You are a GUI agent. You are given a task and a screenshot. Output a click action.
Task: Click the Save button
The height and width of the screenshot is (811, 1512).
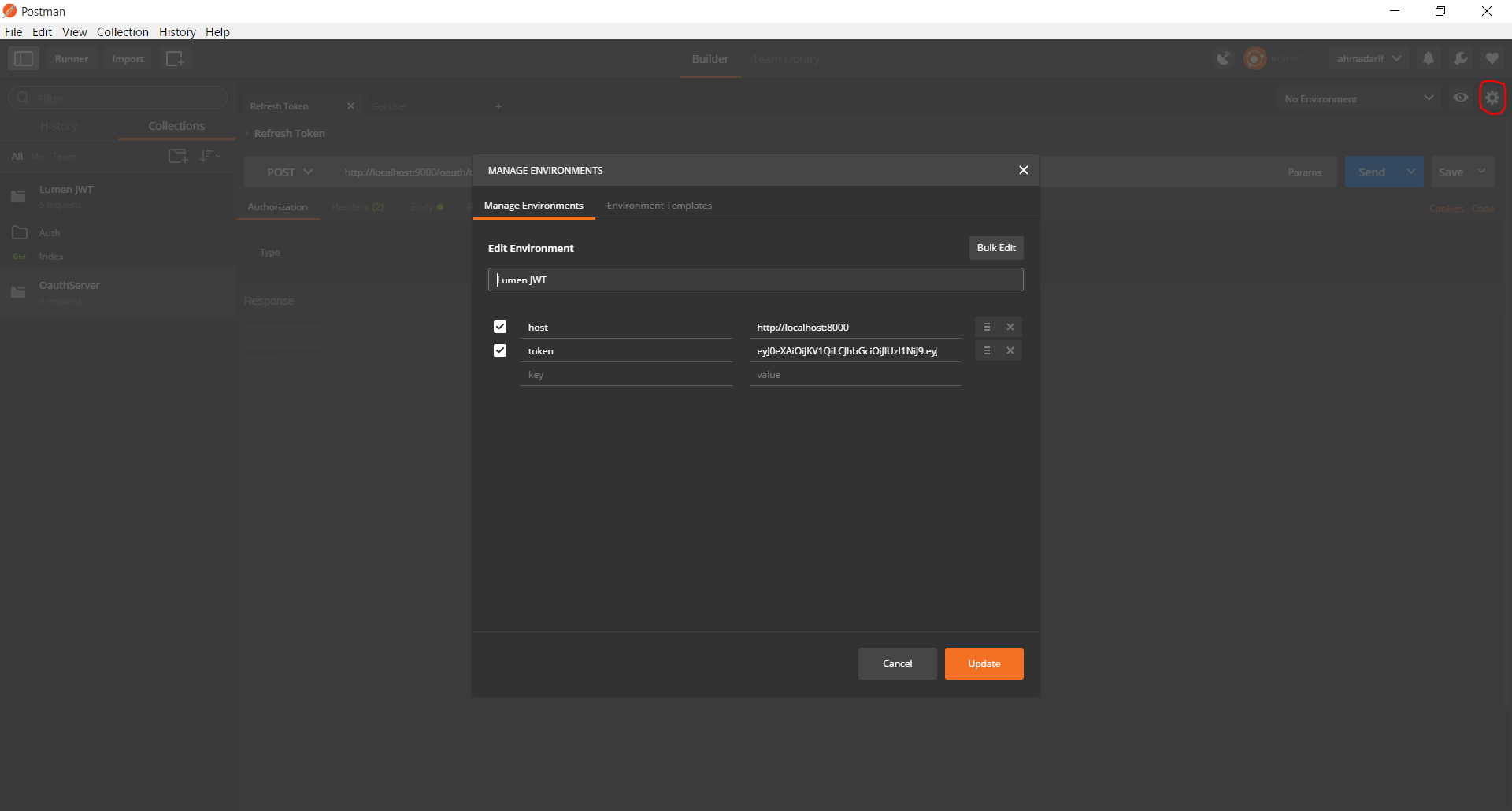[x=1451, y=172]
